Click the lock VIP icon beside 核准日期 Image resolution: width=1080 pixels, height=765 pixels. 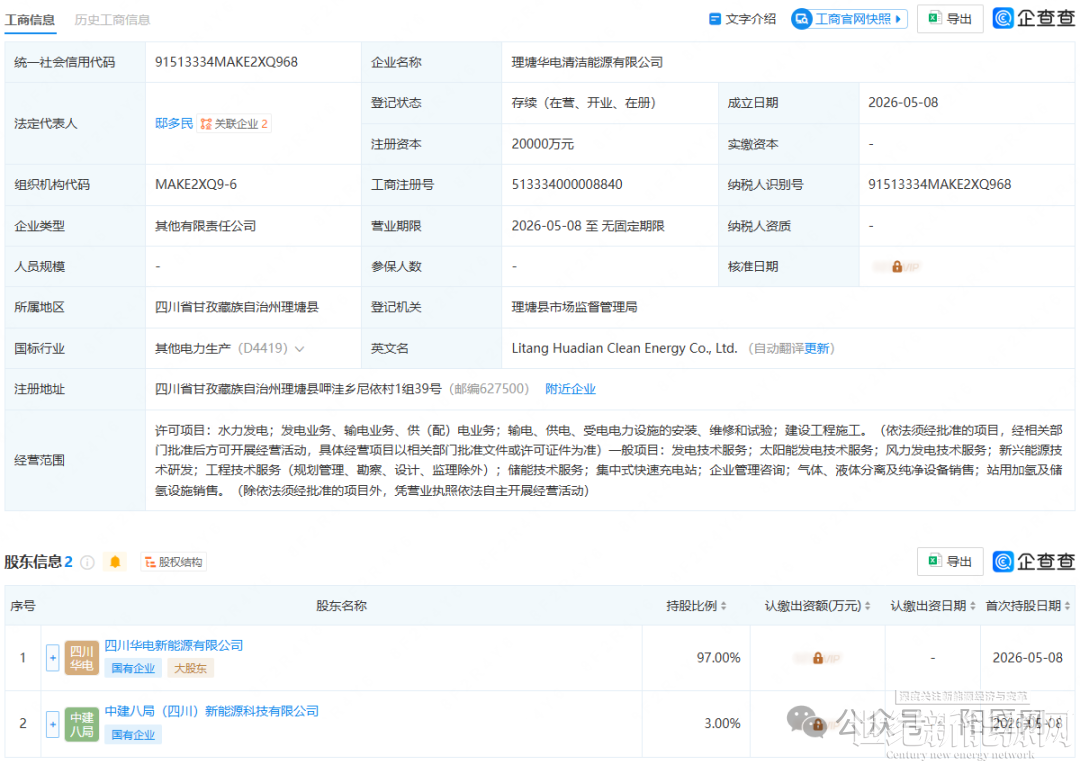(x=897, y=266)
